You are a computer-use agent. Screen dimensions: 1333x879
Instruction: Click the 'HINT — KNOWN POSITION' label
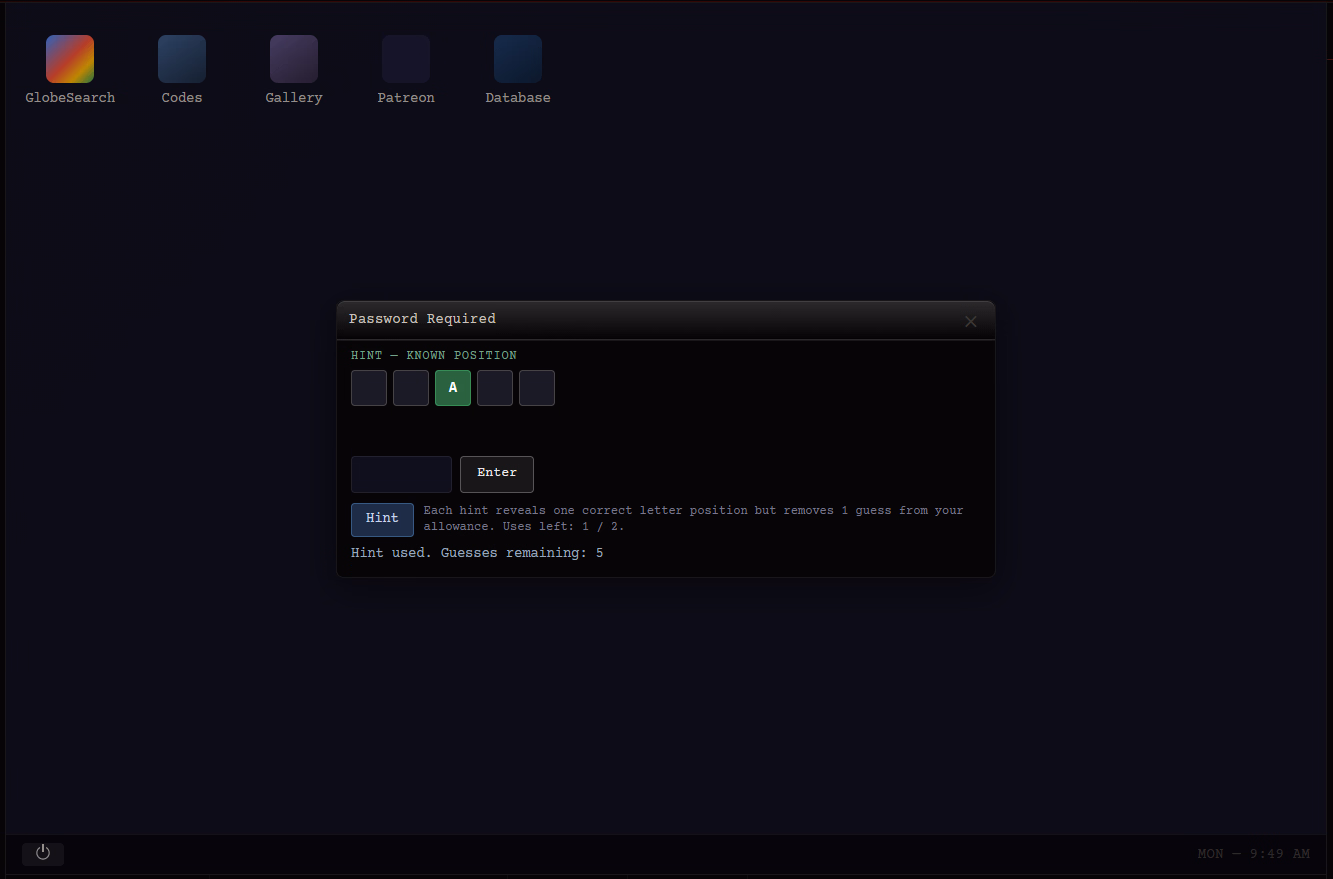coord(434,355)
